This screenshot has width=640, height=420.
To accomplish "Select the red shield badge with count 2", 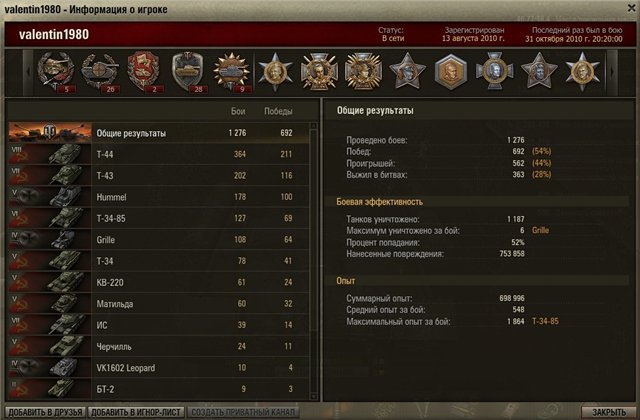I will [144, 72].
